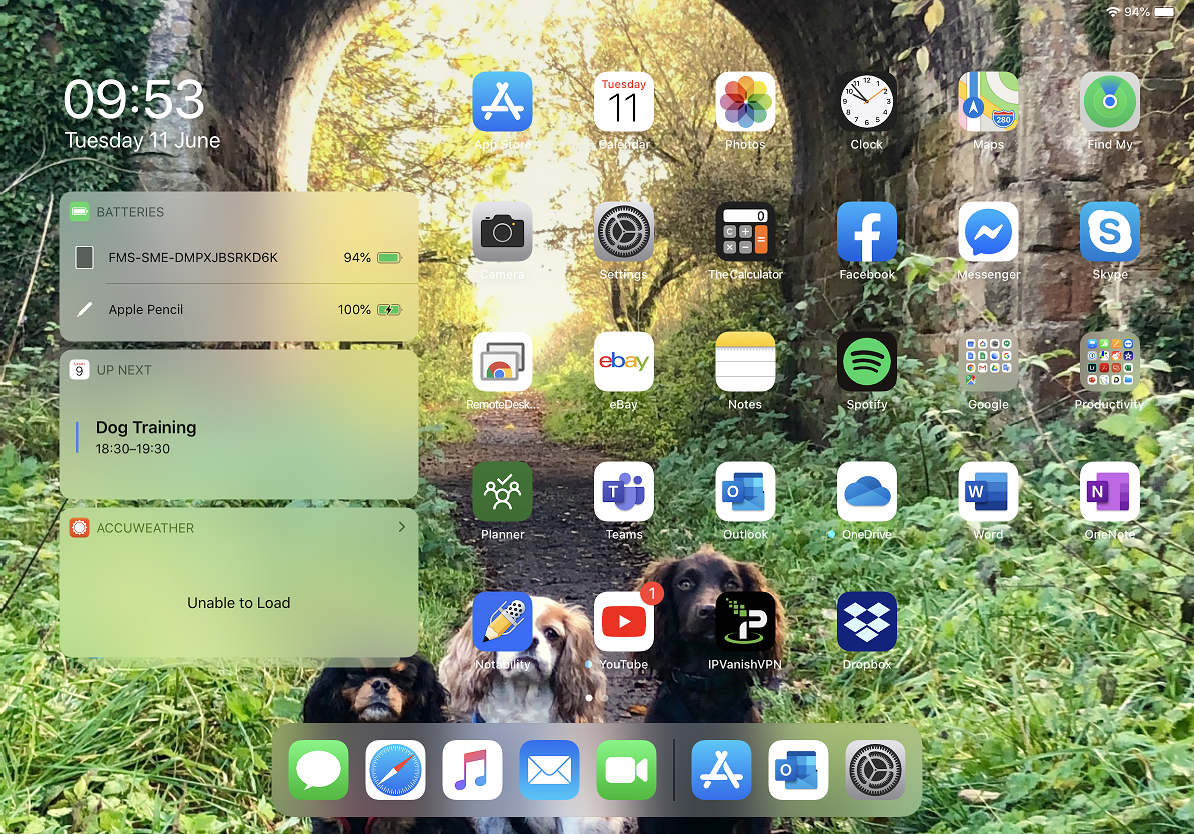Viewport: 1194px width, 834px height.
Task: Tap the AccuWeather widget title
Action: [145, 528]
